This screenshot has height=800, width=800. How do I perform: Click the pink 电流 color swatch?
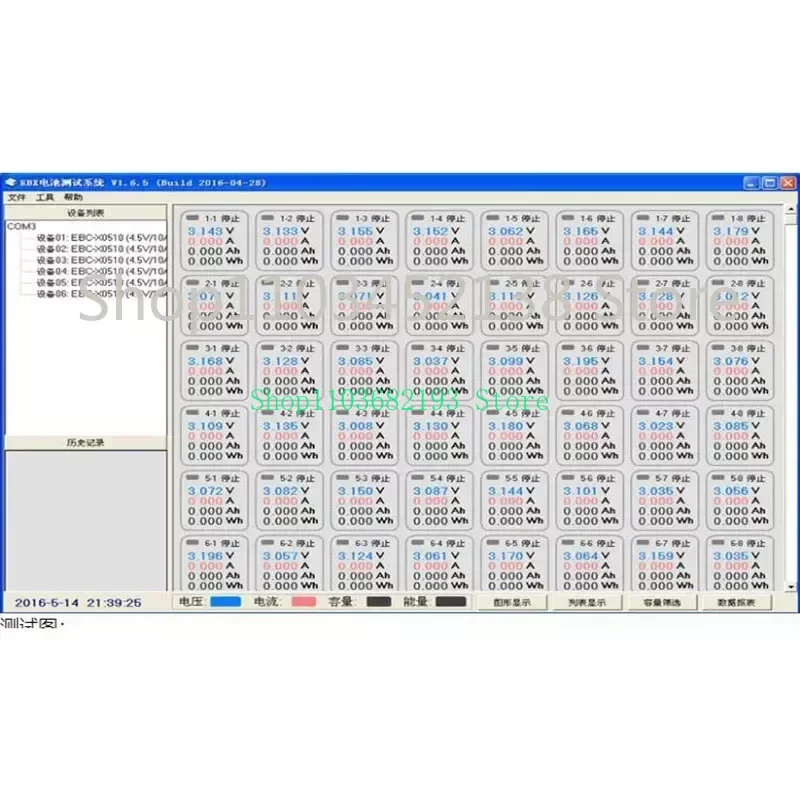304,602
